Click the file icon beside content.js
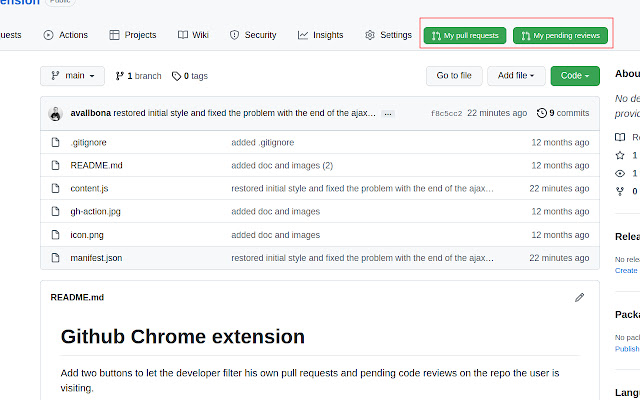The width and height of the screenshot is (640, 400). tap(56, 188)
